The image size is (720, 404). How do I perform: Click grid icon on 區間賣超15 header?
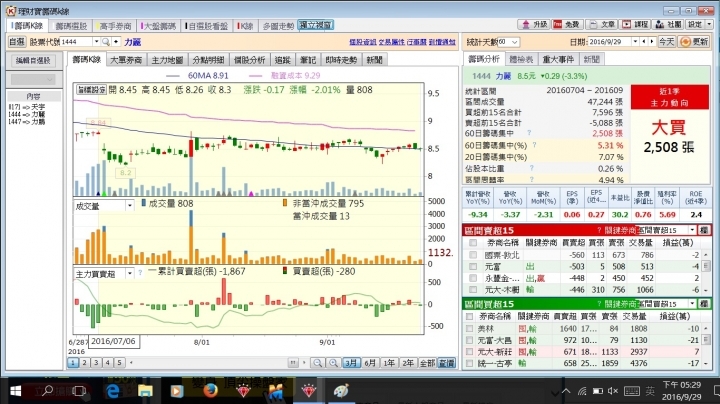(x=704, y=230)
